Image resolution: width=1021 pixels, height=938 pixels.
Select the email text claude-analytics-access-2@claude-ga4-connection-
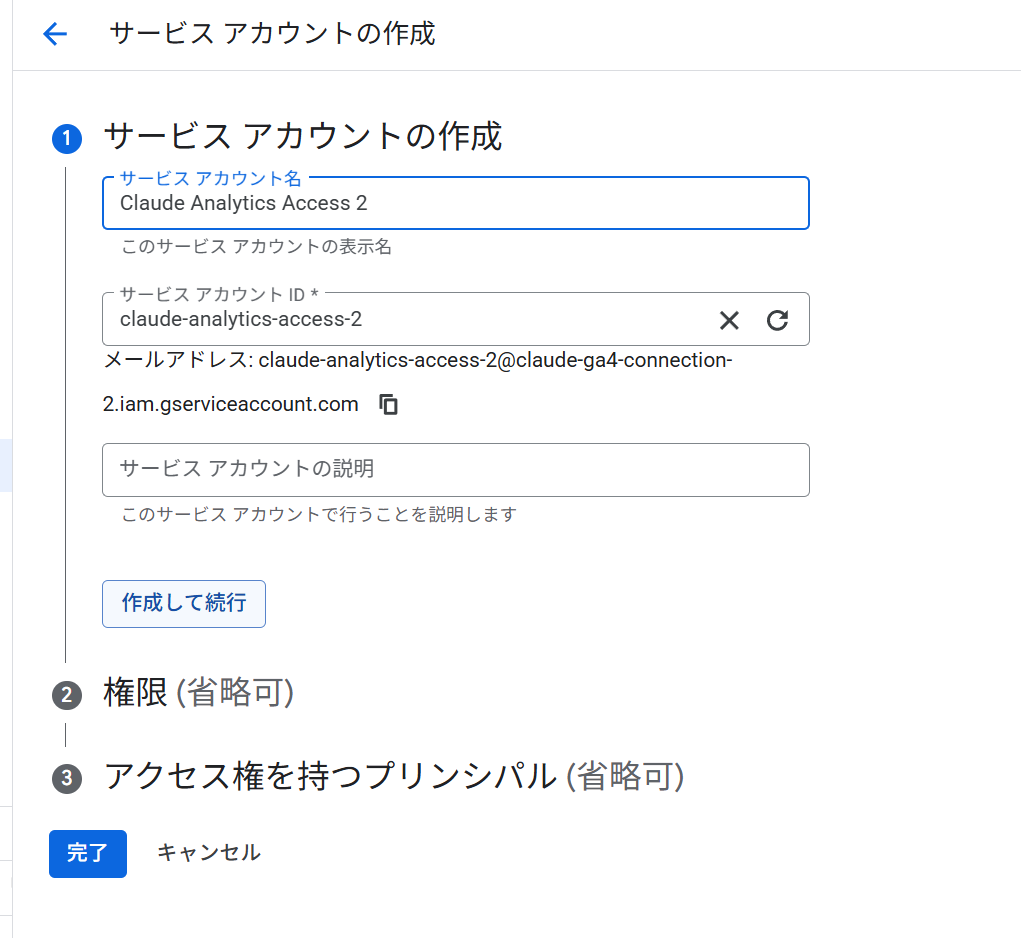495,360
